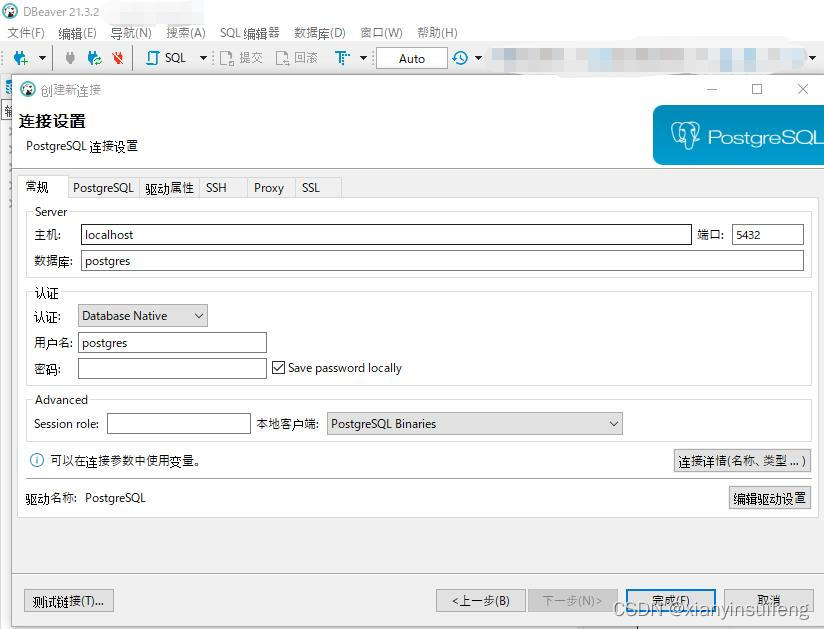The width and height of the screenshot is (824, 629).
Task: Select the 常规 tab
Action: pos(42,187)
